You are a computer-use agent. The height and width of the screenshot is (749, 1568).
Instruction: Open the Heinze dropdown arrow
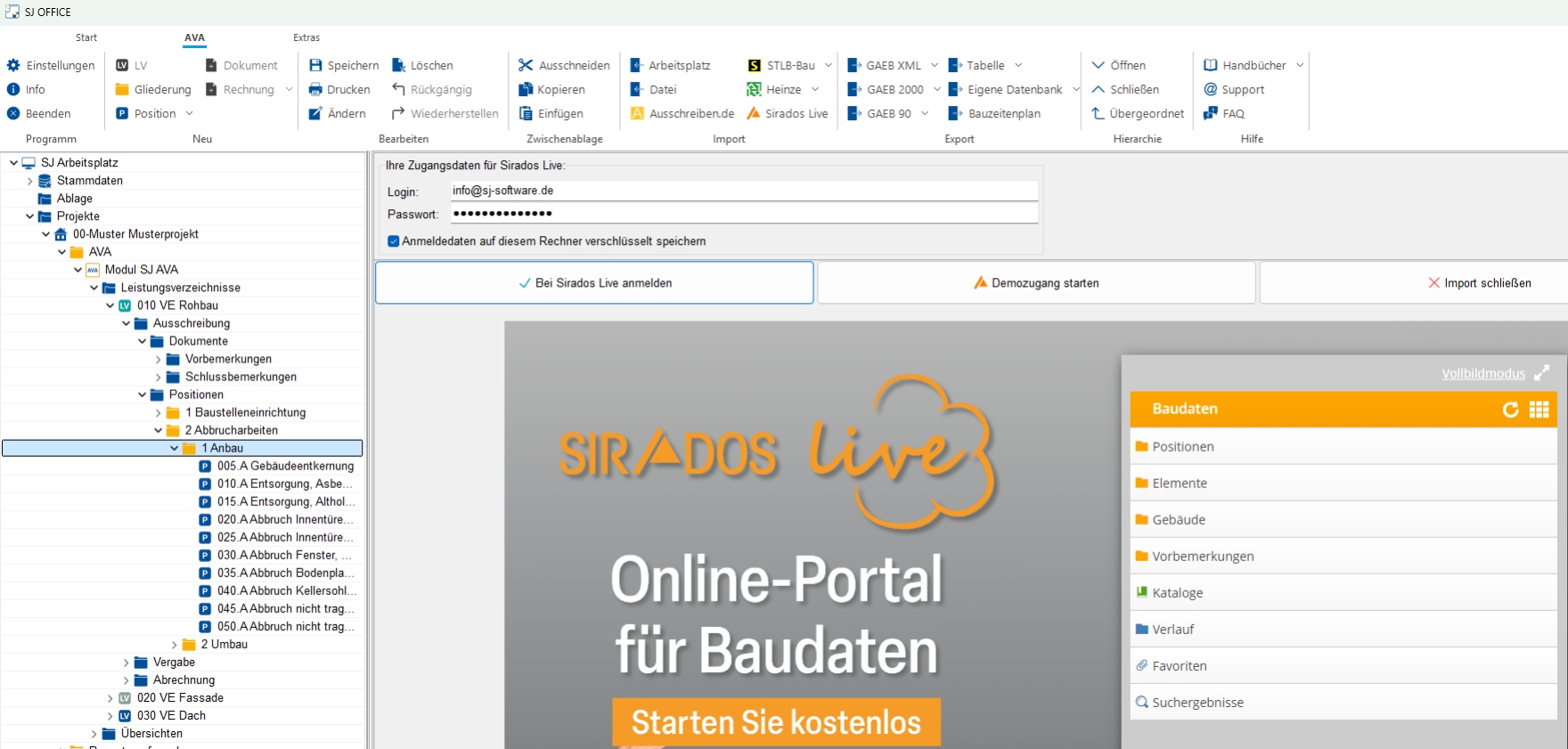point(815,89)
